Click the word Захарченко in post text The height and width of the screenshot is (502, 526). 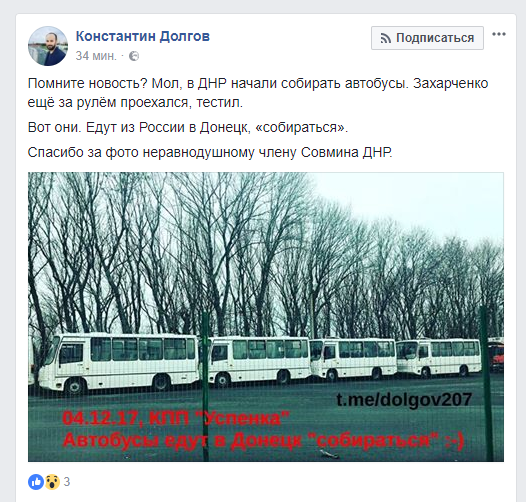tap(451, 83)
